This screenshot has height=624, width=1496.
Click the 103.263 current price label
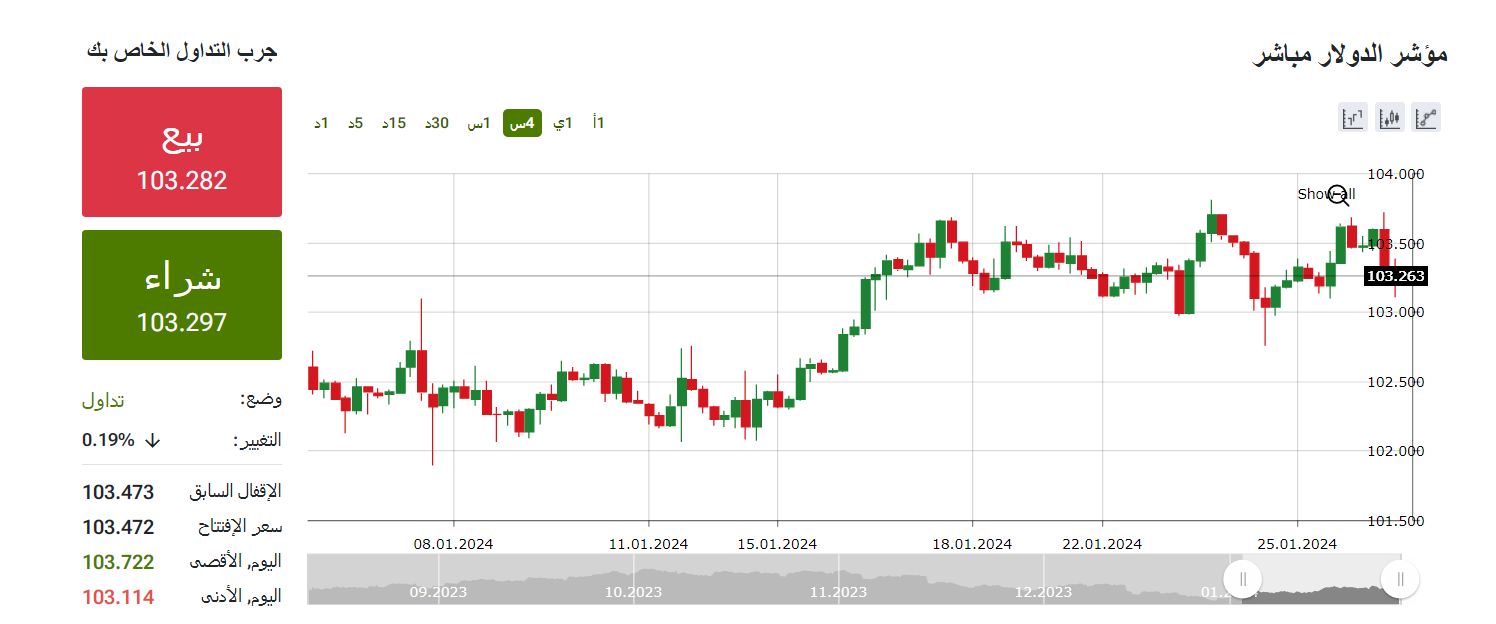pyautogui.click(x=1395, y=276)
